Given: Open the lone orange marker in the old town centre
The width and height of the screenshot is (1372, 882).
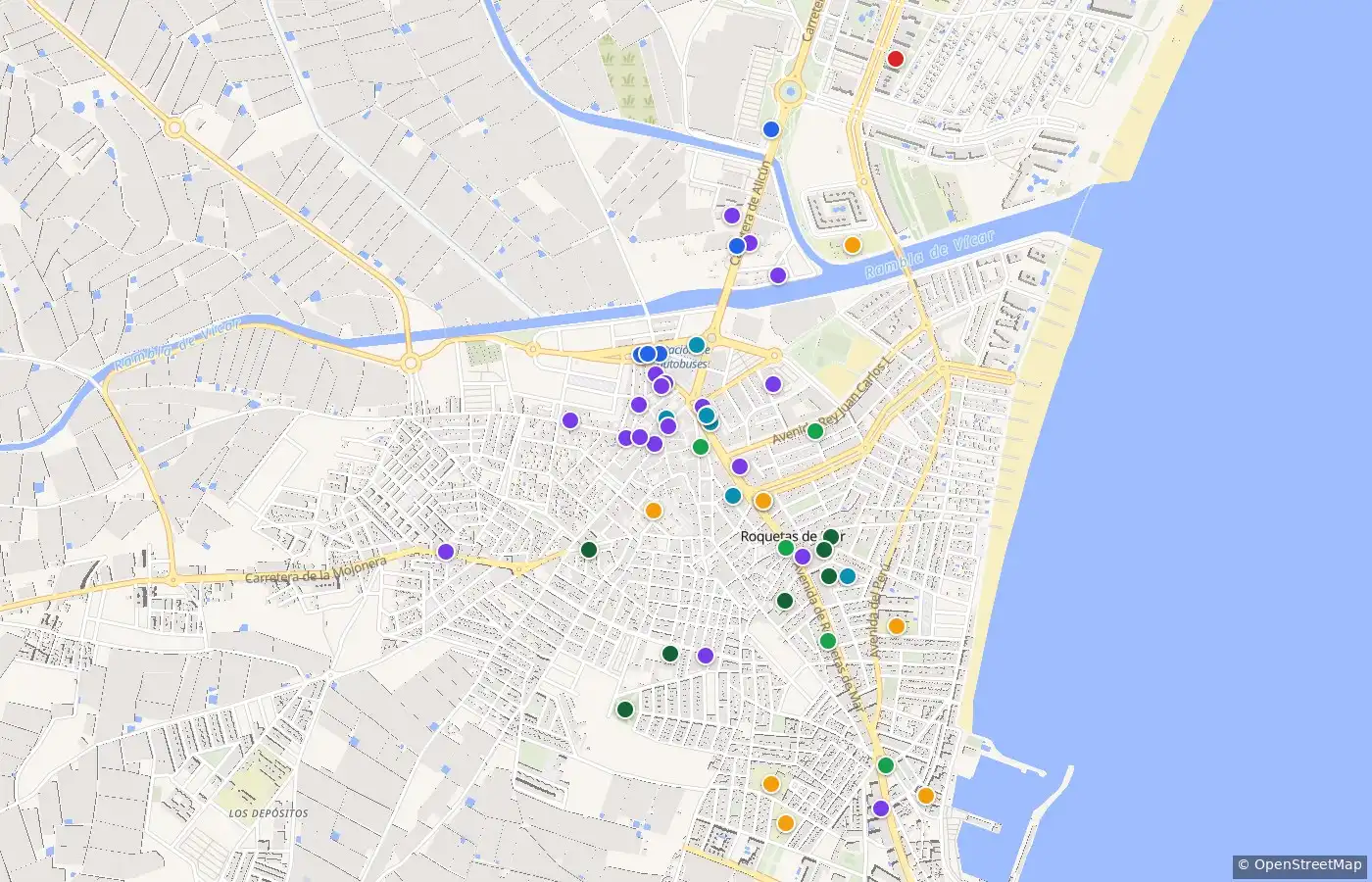Looking at the screenshot, I should click(654, 511).
